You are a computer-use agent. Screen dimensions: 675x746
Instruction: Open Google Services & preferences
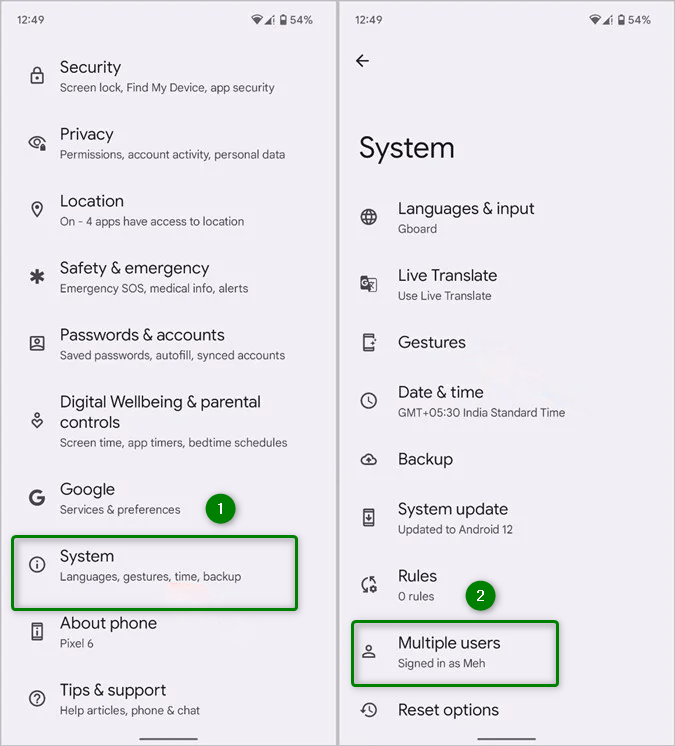(x=169, y=499)
